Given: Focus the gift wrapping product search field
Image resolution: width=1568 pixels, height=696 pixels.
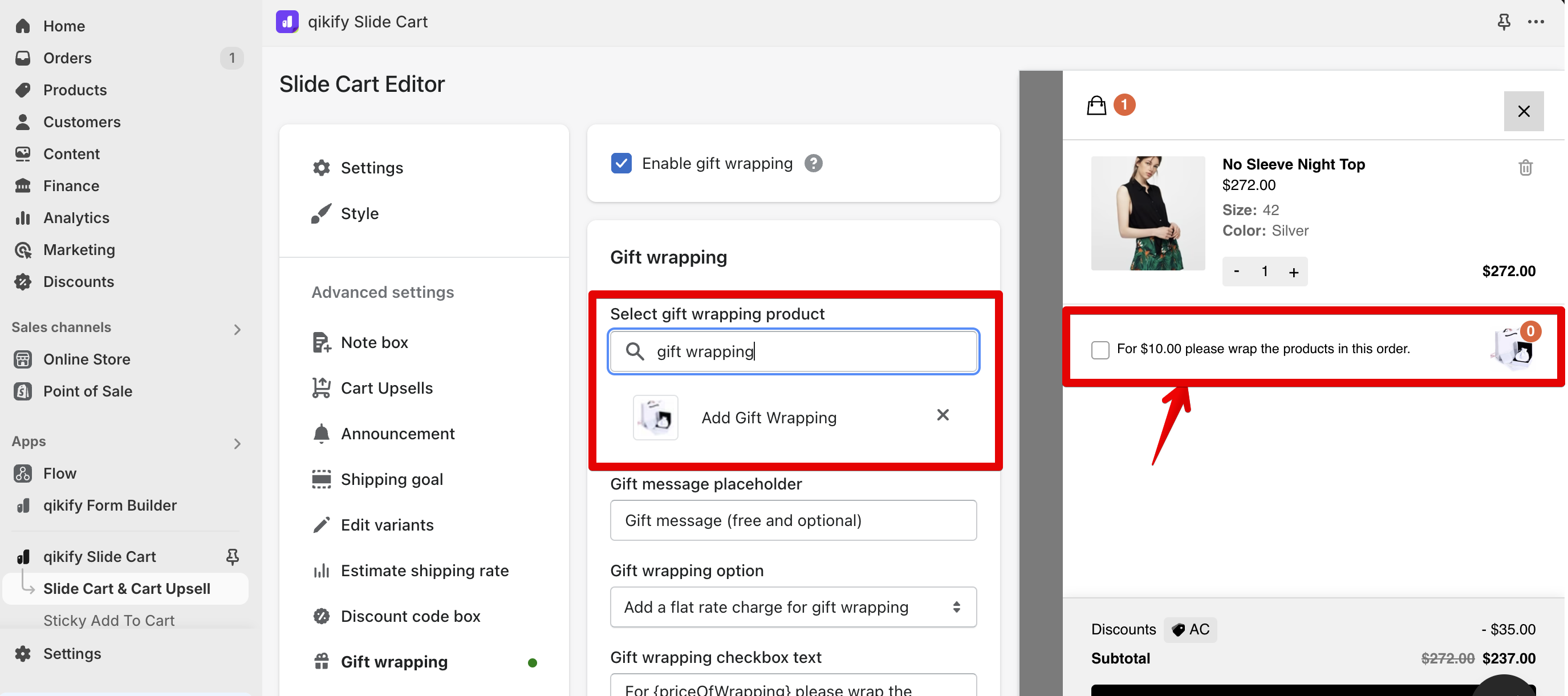Looking at the screenshot, I should 793,351.
